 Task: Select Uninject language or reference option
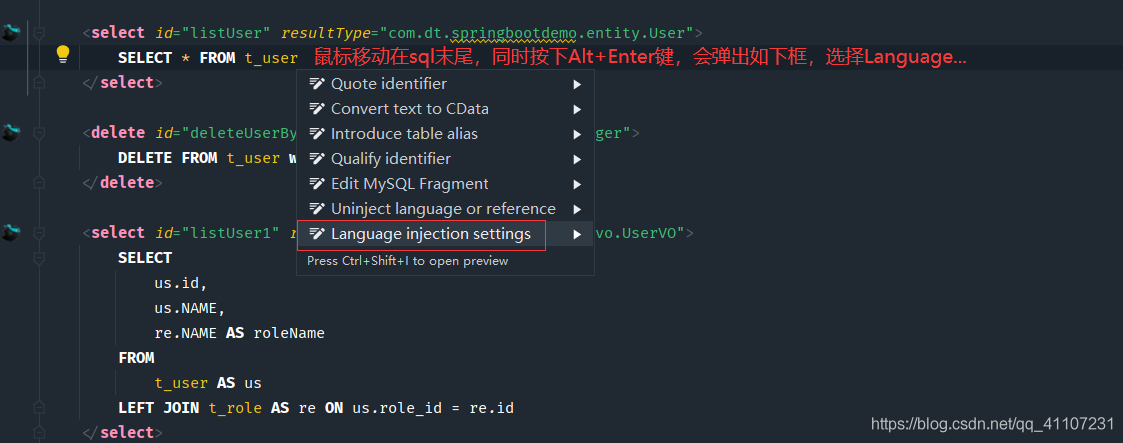(x=443, y=209)
